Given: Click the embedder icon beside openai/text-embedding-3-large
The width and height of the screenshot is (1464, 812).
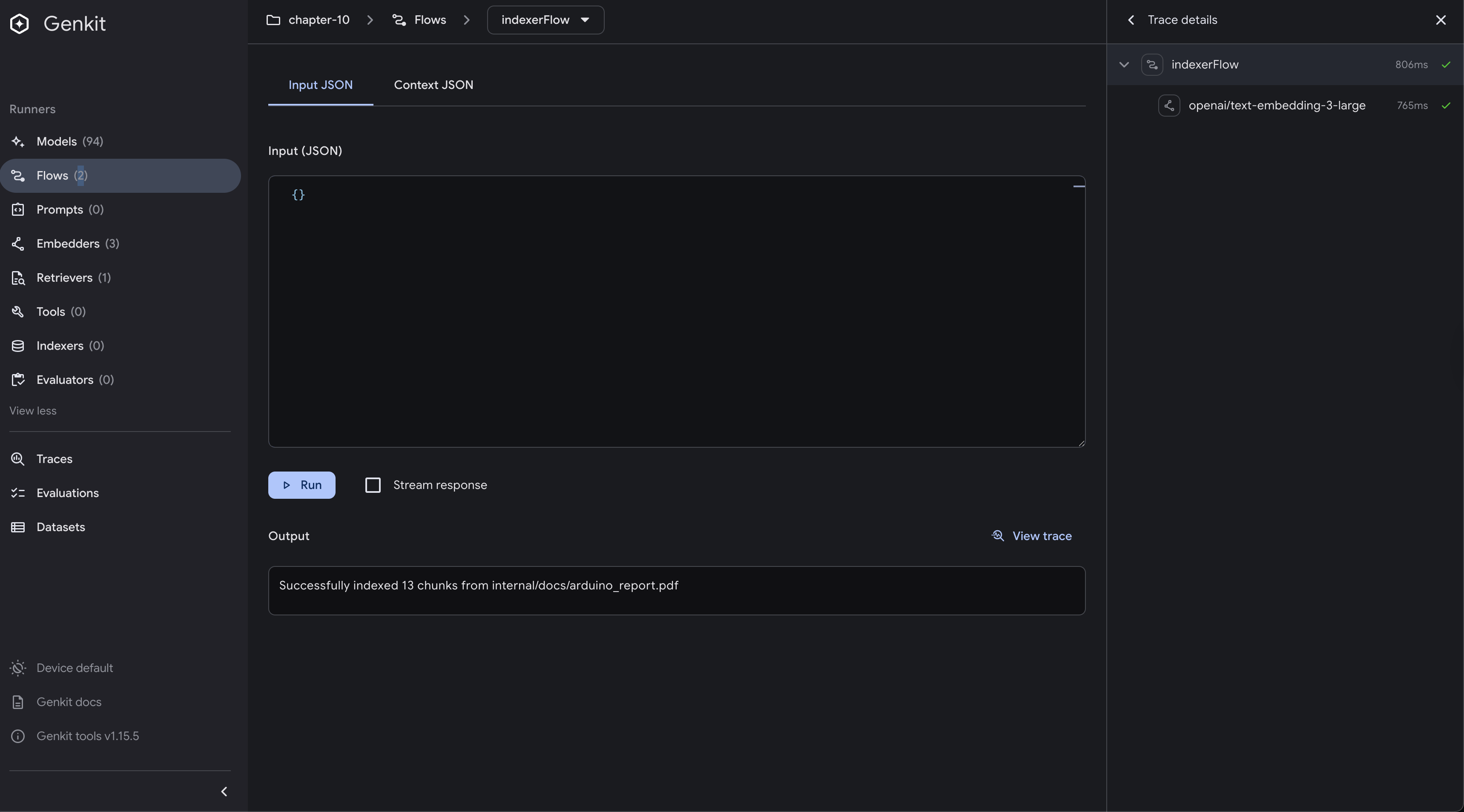Looking at the screenshot, I should pyautogui.click(x=1169, y=106).
